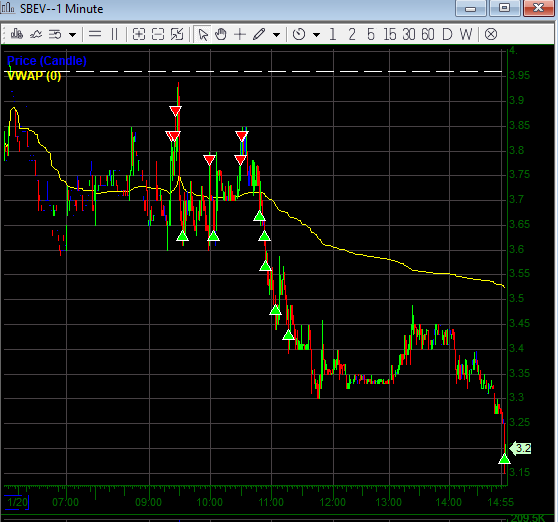Click the reset lines toolbar icon

tap(55, 35)
